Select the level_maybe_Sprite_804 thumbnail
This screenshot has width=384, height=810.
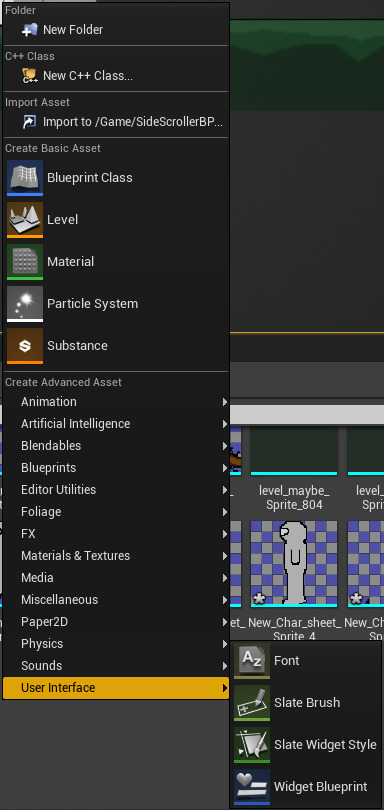tap(294, 450)
